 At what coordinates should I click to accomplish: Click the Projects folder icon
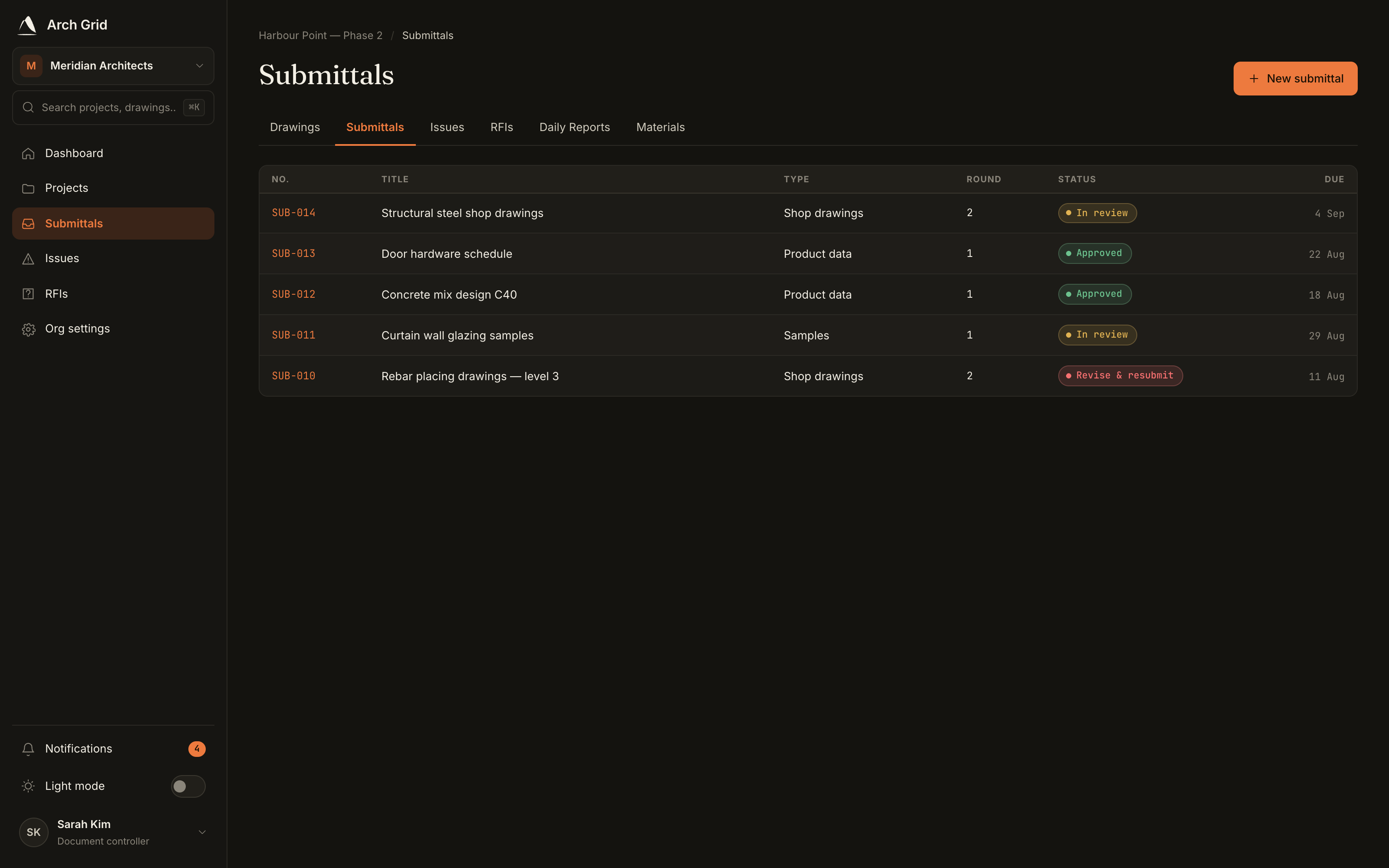click(28, 188)
